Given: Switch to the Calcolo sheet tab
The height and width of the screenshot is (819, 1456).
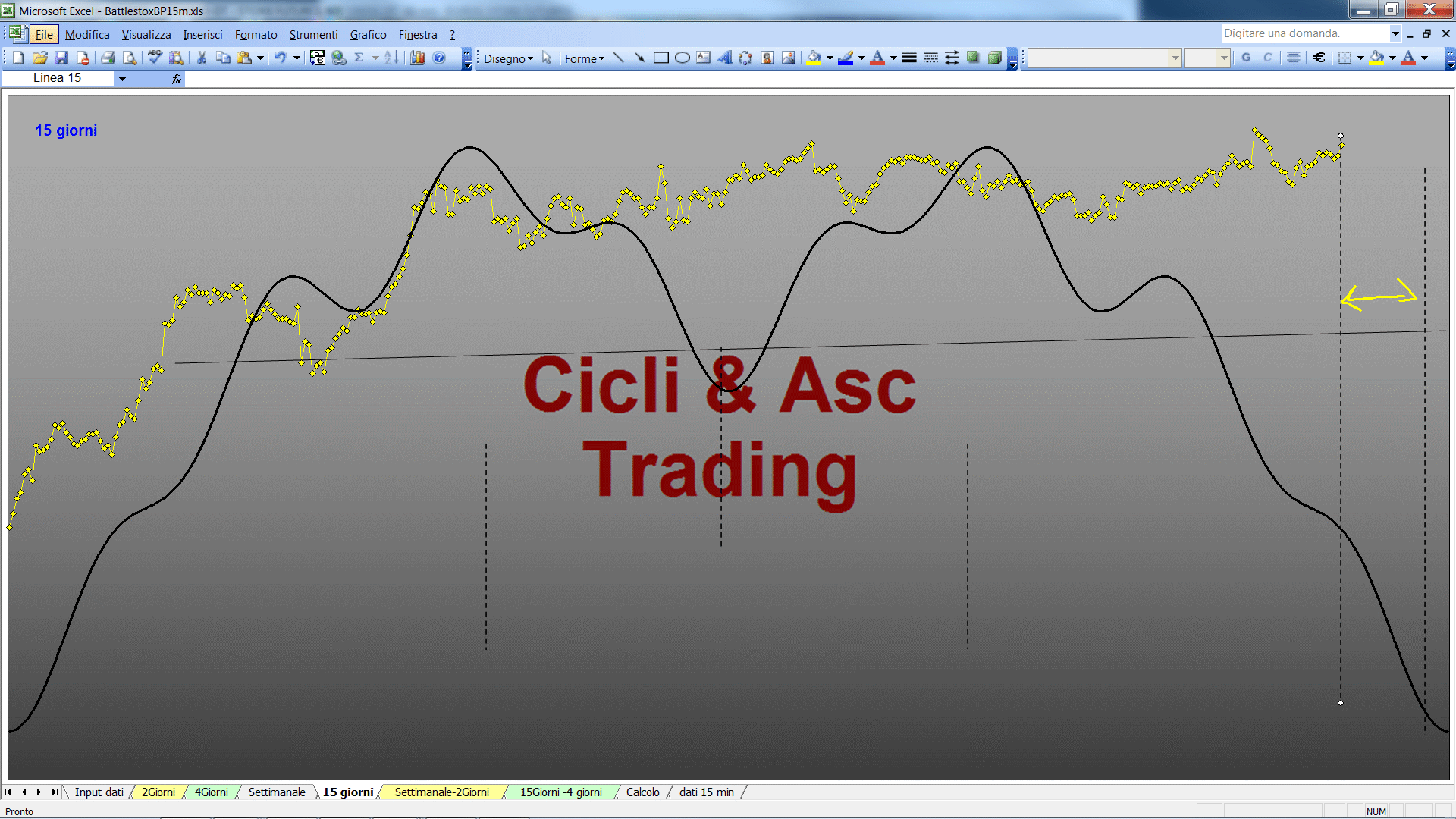Looking at the screenshot, I should coord(643,792).
